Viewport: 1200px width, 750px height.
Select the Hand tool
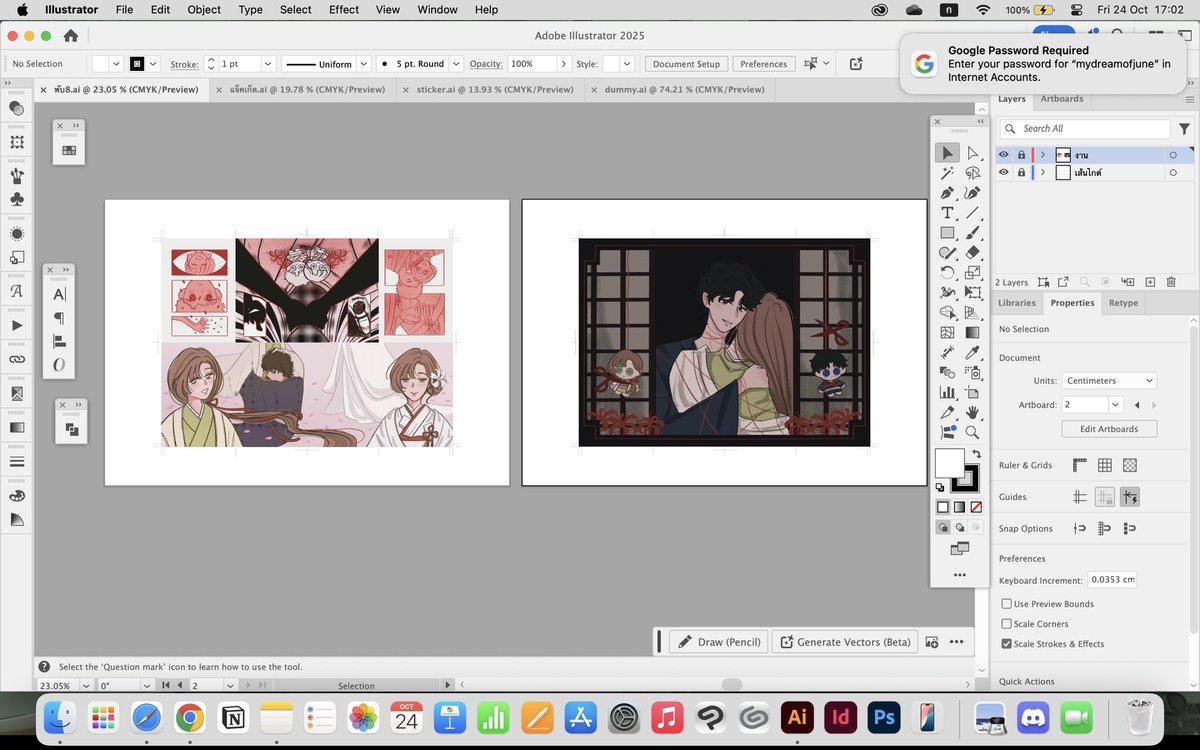(972, 413)
